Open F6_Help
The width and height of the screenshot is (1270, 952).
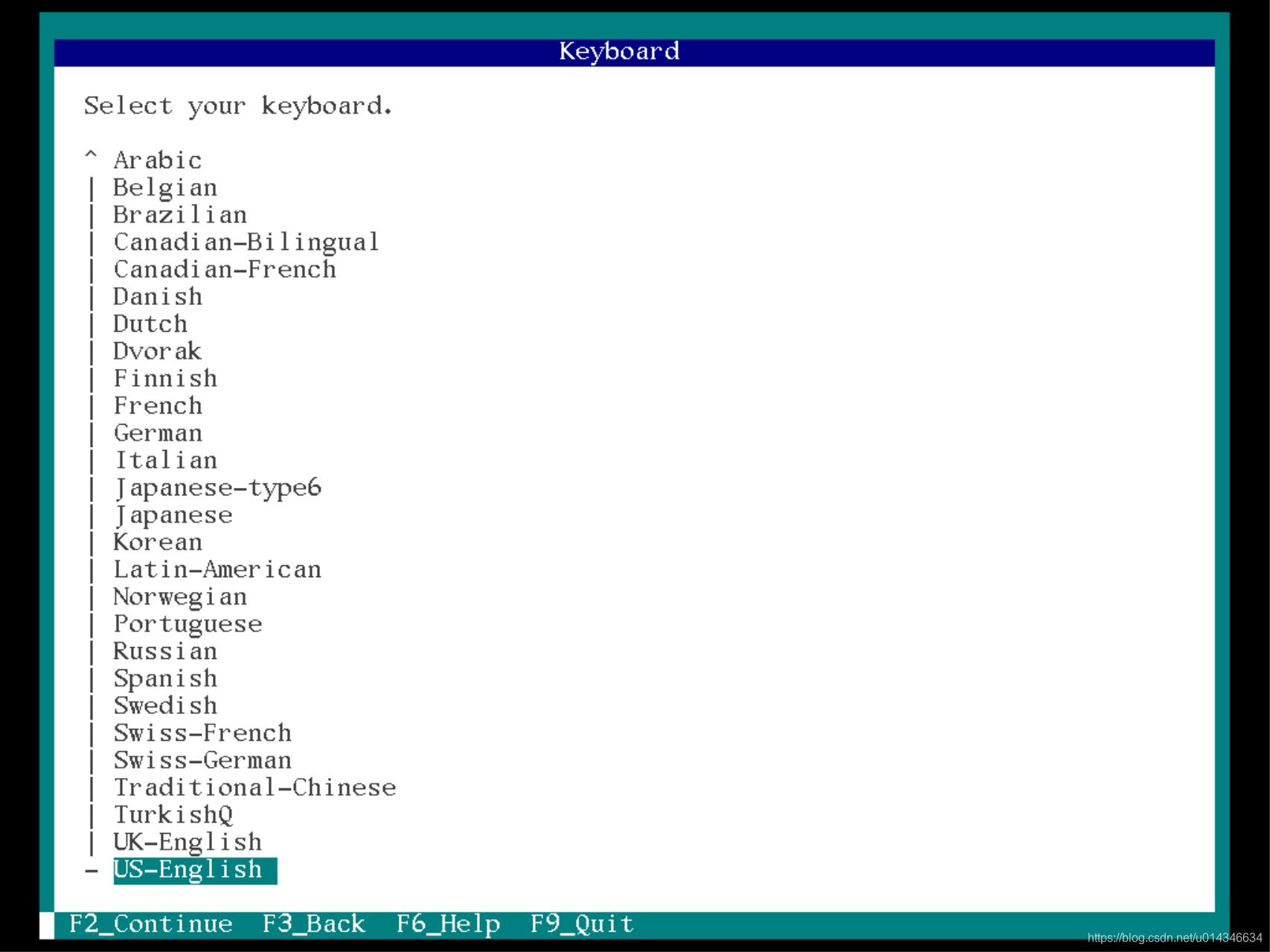pos(448,924)
